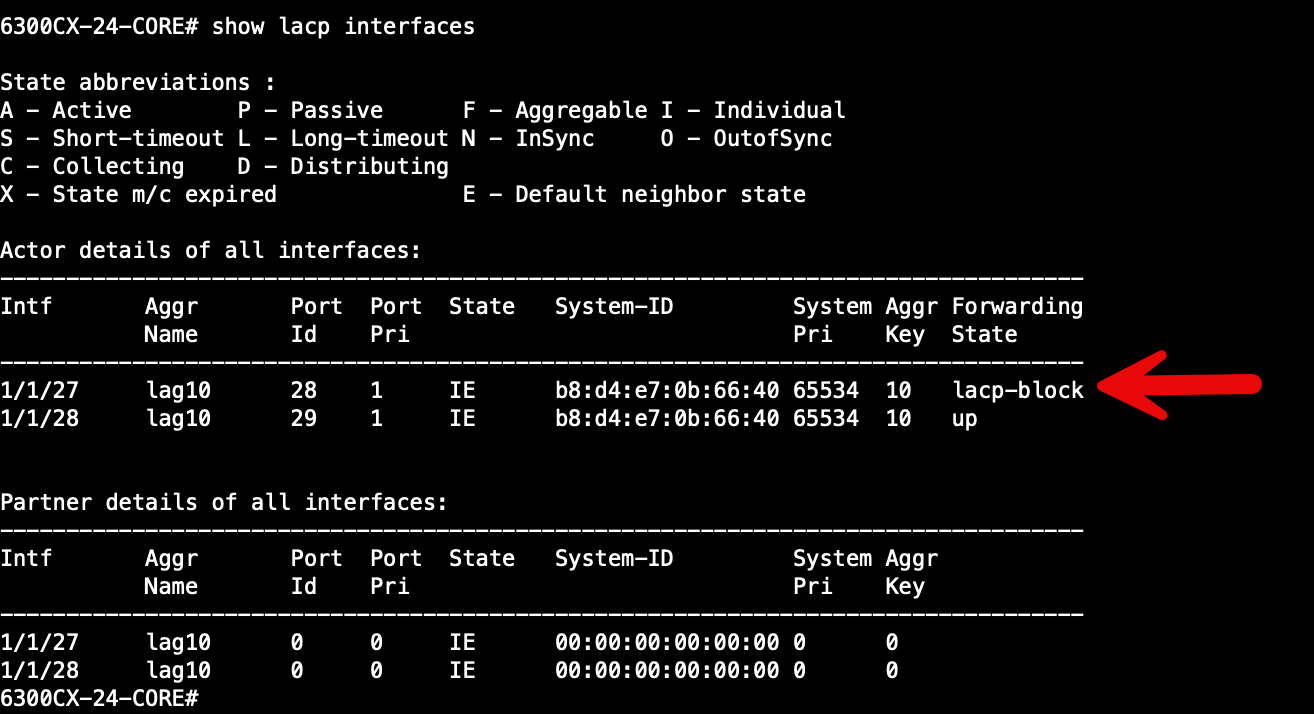
Task: Click interface 1/1/28 in the Partner table
Action: (40, 670)
